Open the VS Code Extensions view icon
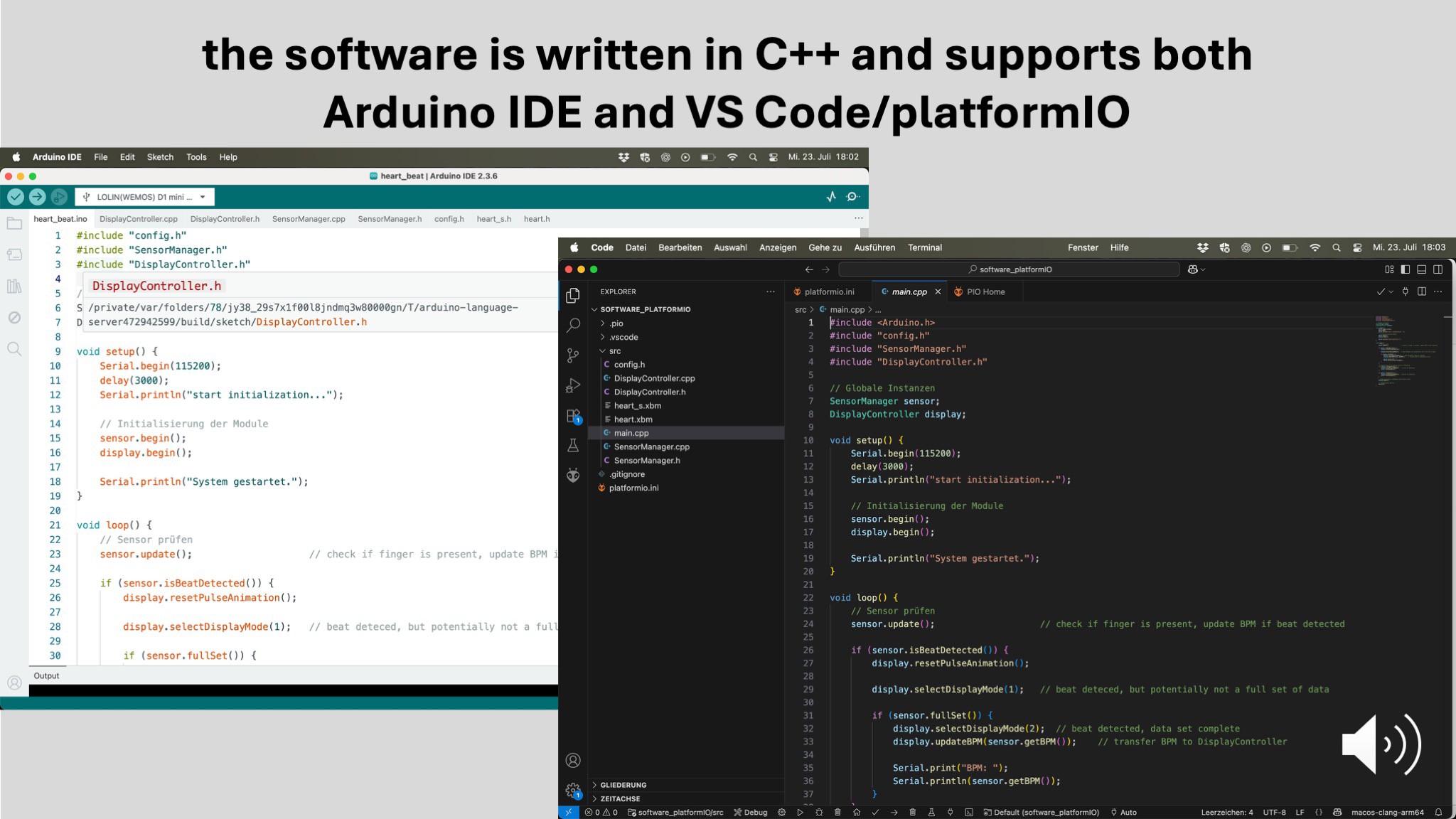Viewport: 1456px width, 819px height. tap(573, 416)
